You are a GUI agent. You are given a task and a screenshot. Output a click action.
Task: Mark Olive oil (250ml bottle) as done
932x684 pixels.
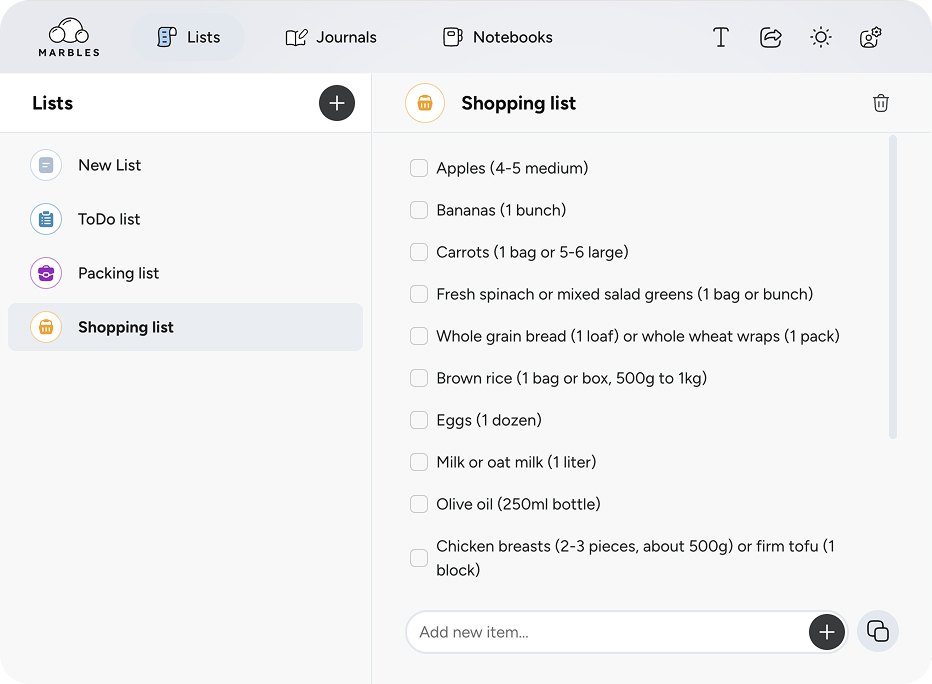(419, 504)
